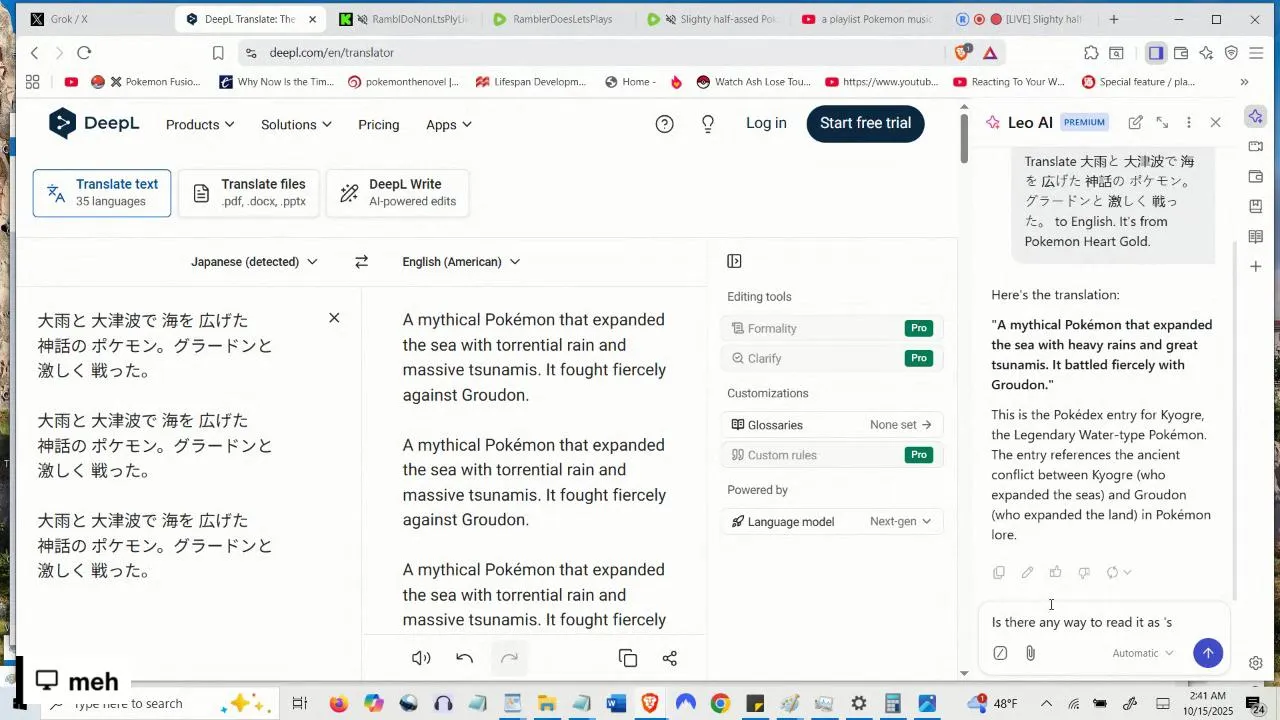Open Glossaries None set option
The height and width of the screenshot is (720, 1280).
832,425
